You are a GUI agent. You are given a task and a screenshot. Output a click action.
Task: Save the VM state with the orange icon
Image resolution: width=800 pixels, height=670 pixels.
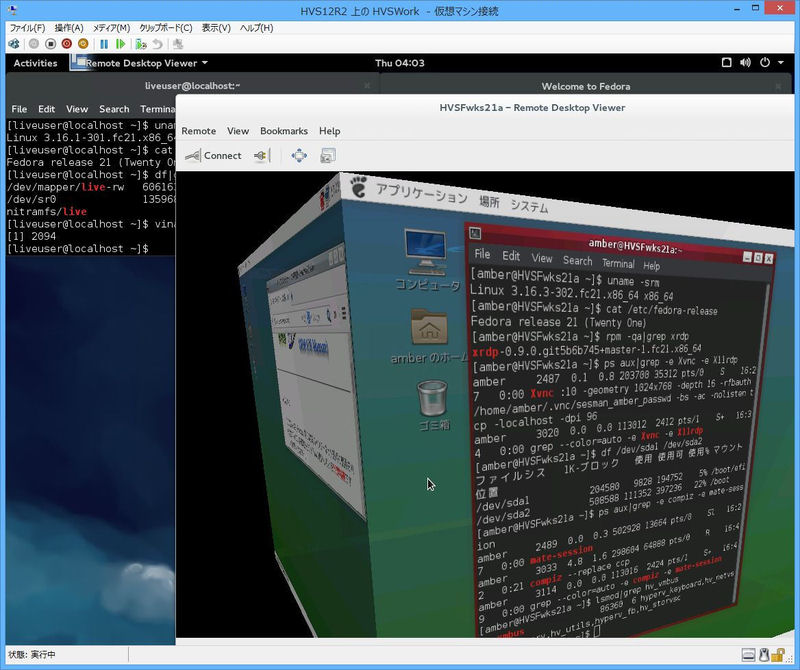click(x=83, y=44)
